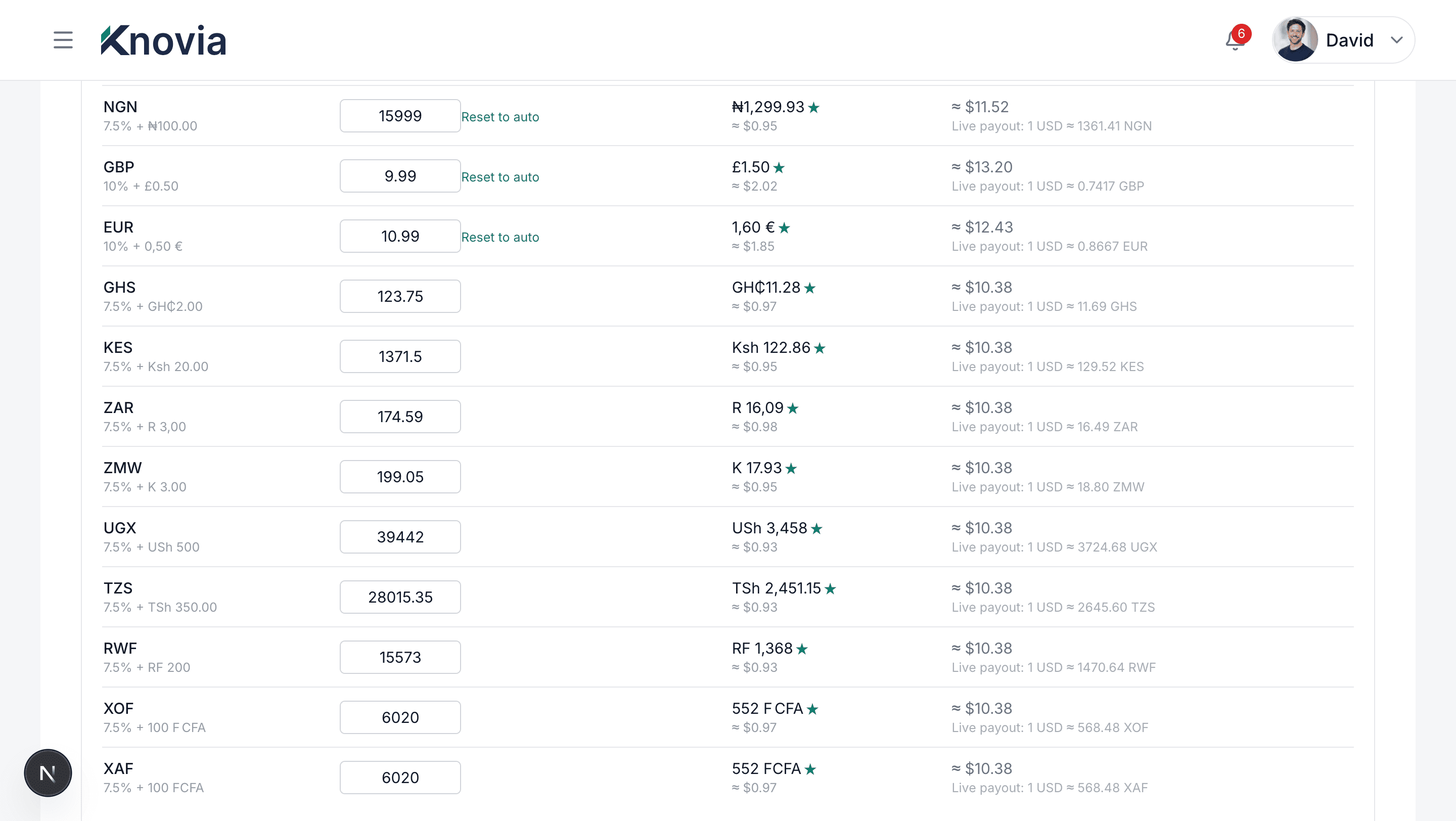Image resolution: width=1456 pixels, height=821 pixels.
Task: Click the ≈ $12.43 EUR payout value
Action: click(x=982, y=227)
